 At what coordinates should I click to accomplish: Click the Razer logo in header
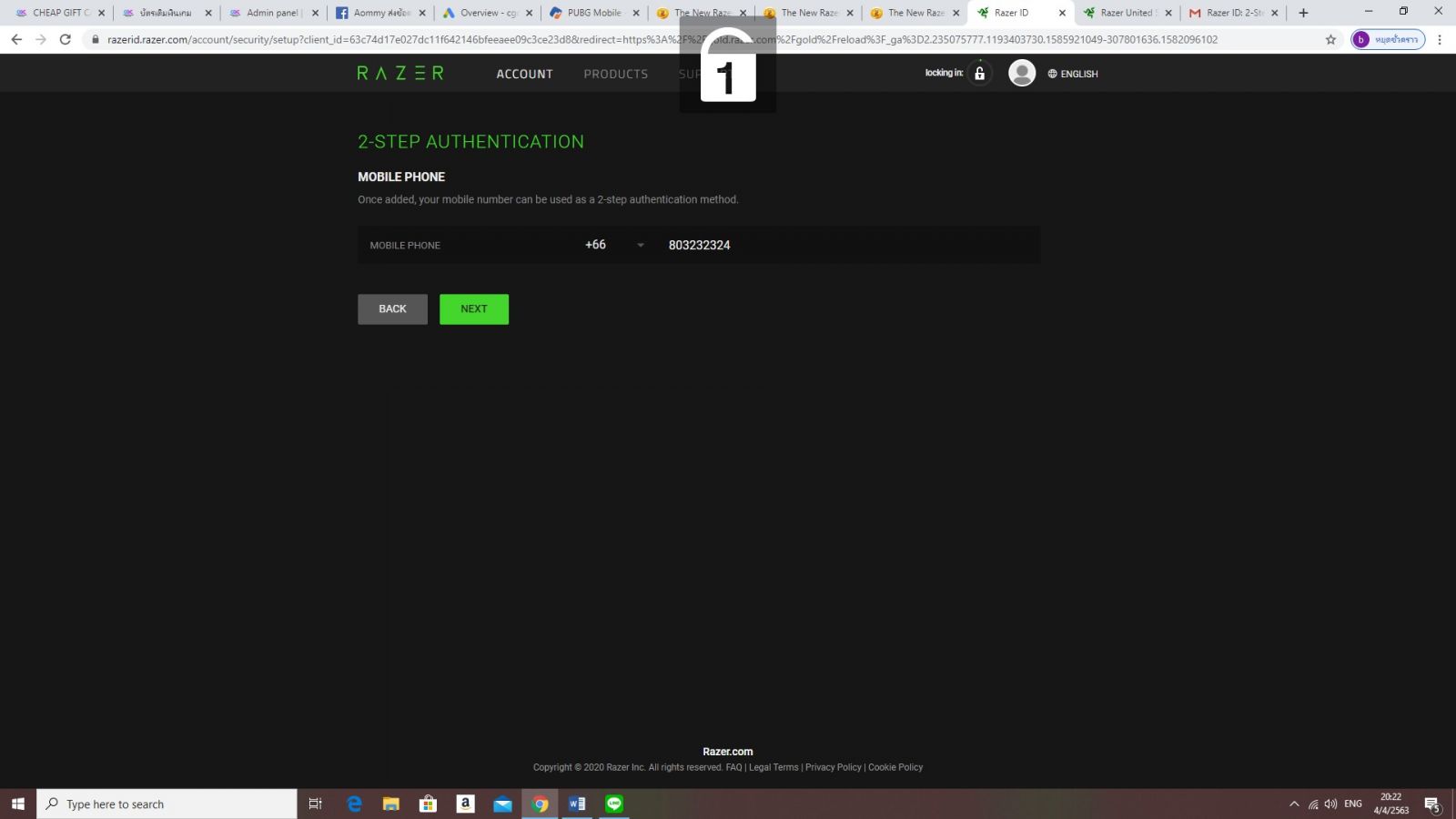pos(400,73)
